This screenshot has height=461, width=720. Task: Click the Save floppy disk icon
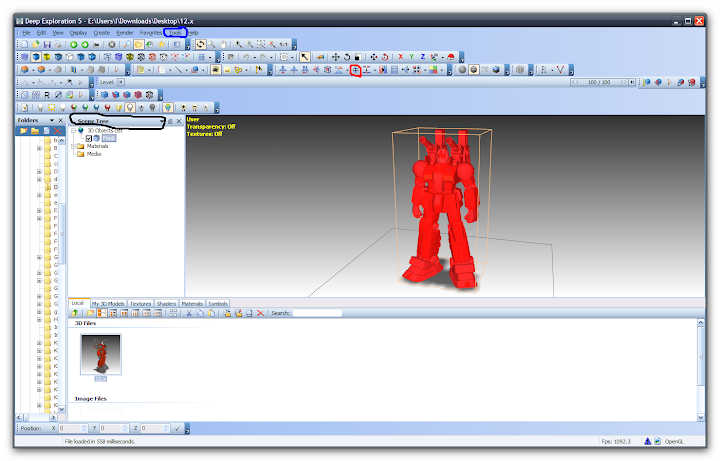47,45
